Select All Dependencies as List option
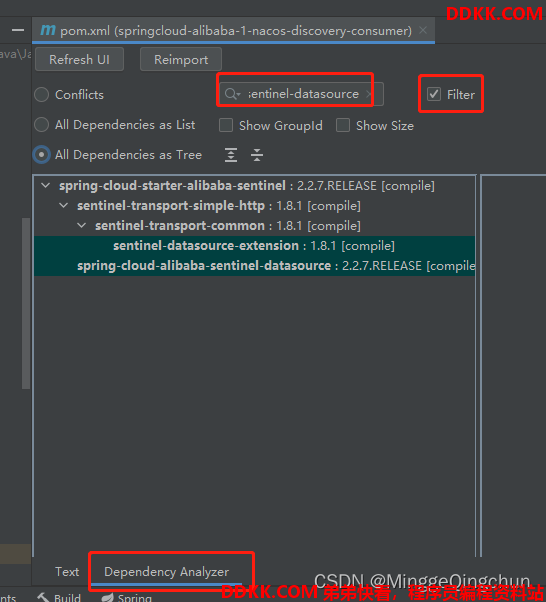 point(41,124)
